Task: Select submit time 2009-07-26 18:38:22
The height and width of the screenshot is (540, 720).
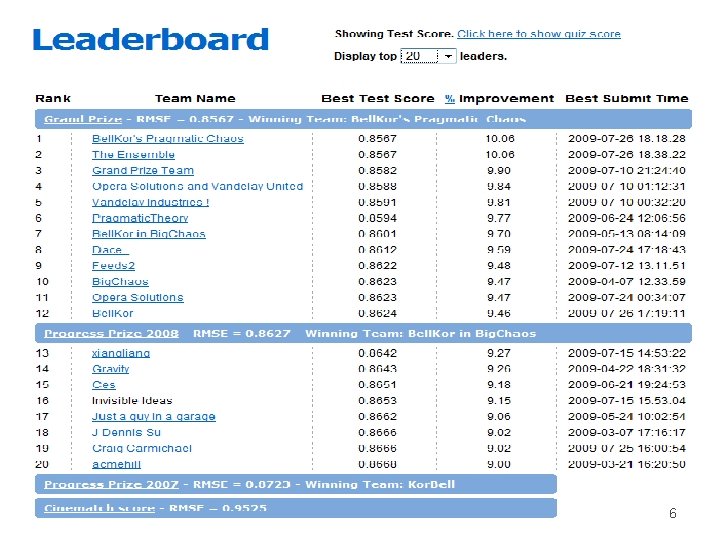Action: point(627,155)
